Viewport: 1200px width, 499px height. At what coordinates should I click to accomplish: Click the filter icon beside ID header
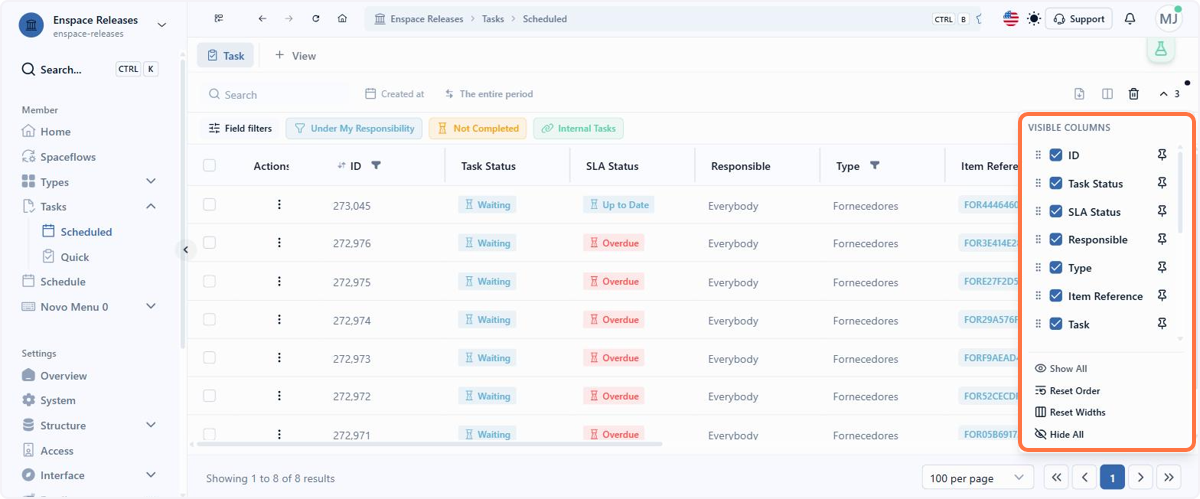coord(376,165)
